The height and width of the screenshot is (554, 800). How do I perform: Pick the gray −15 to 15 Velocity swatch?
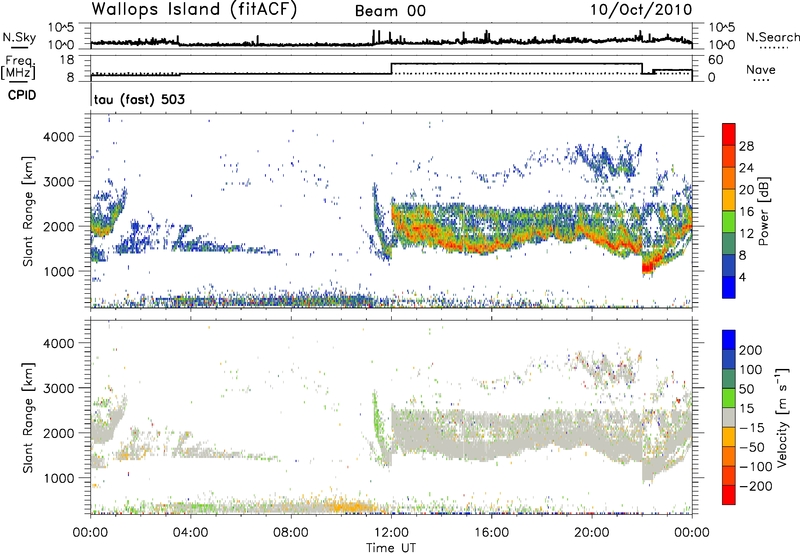coord(729,418)
